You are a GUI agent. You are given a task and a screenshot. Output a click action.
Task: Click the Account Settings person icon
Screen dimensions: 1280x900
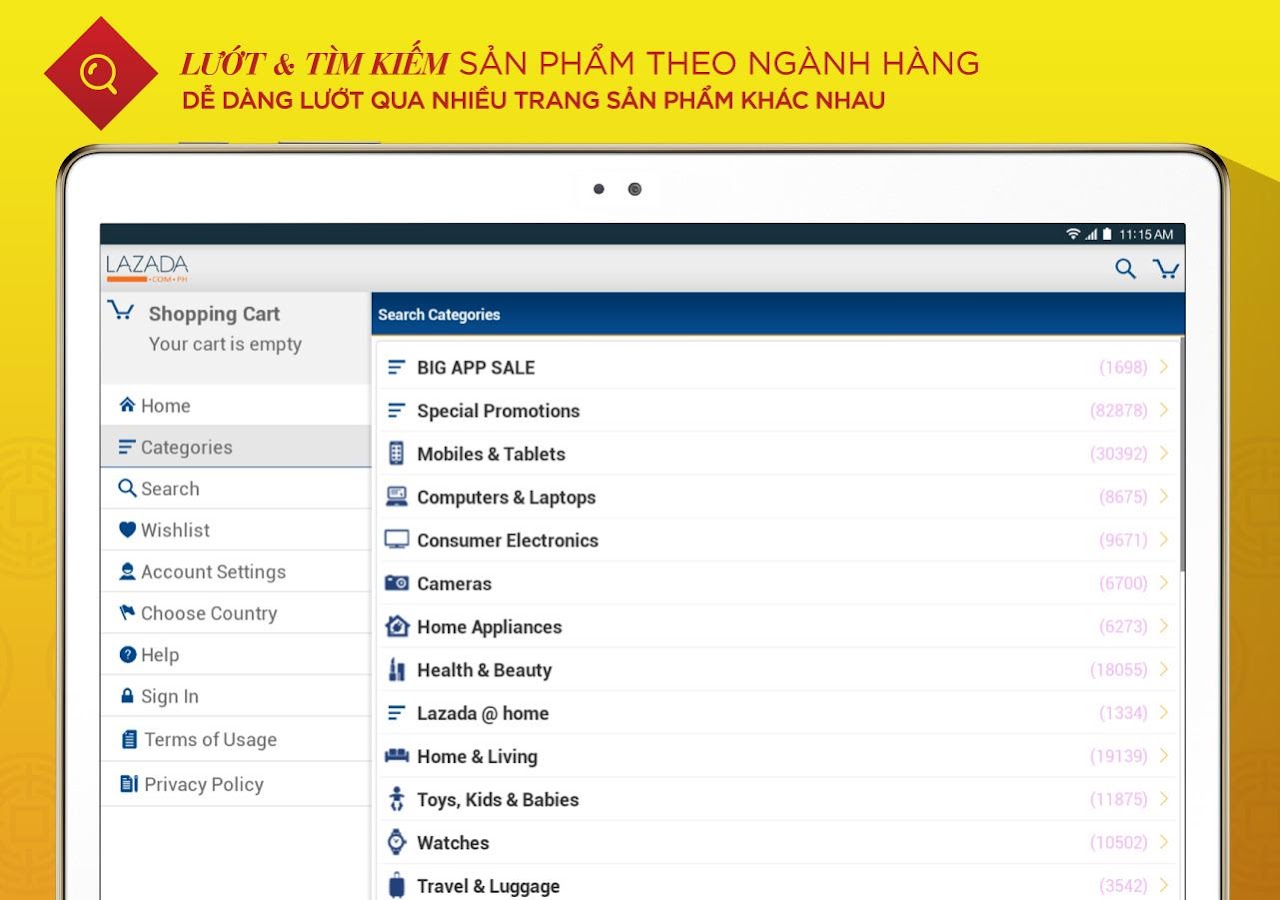[127, 572]
